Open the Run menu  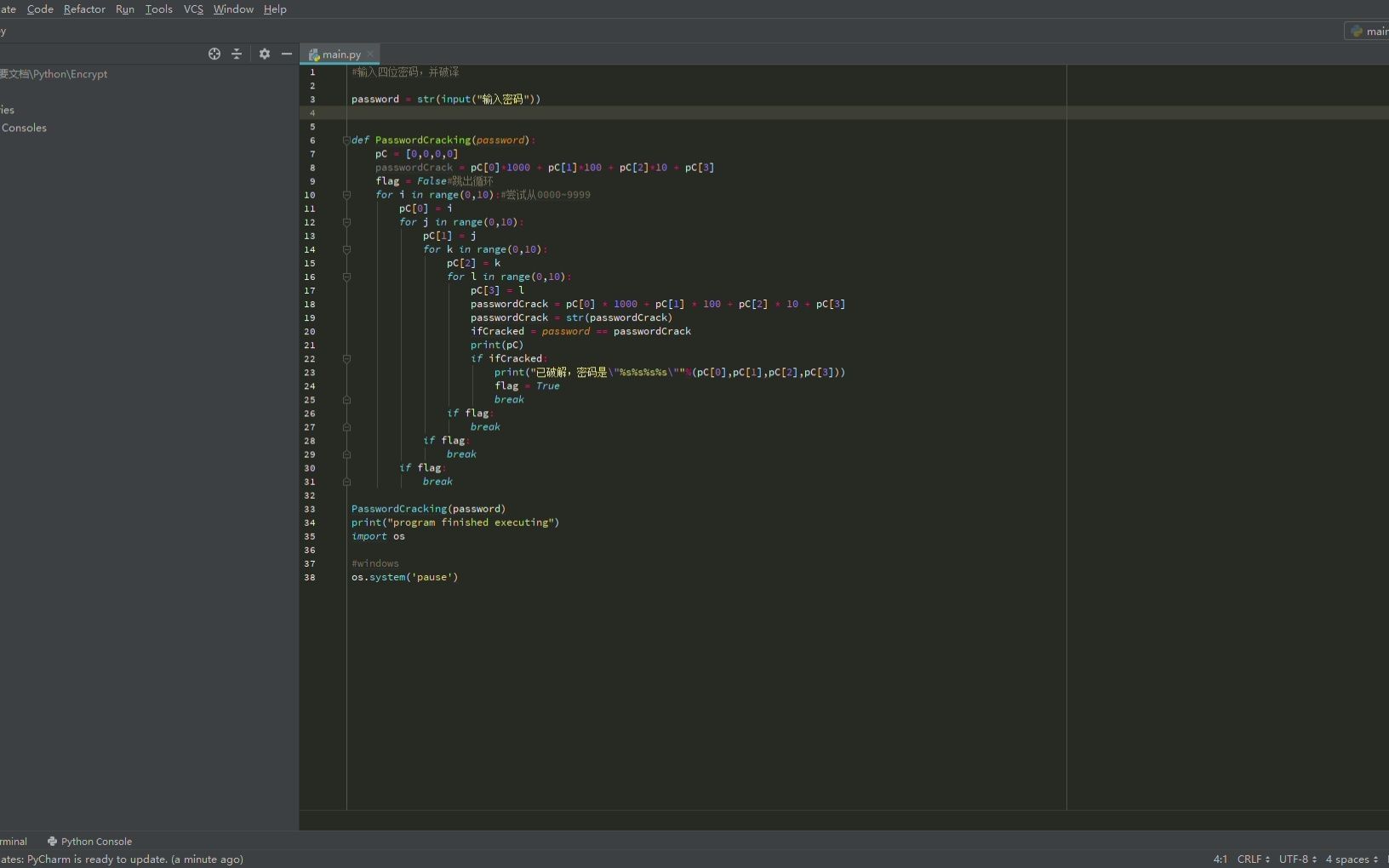coord(124,9)
